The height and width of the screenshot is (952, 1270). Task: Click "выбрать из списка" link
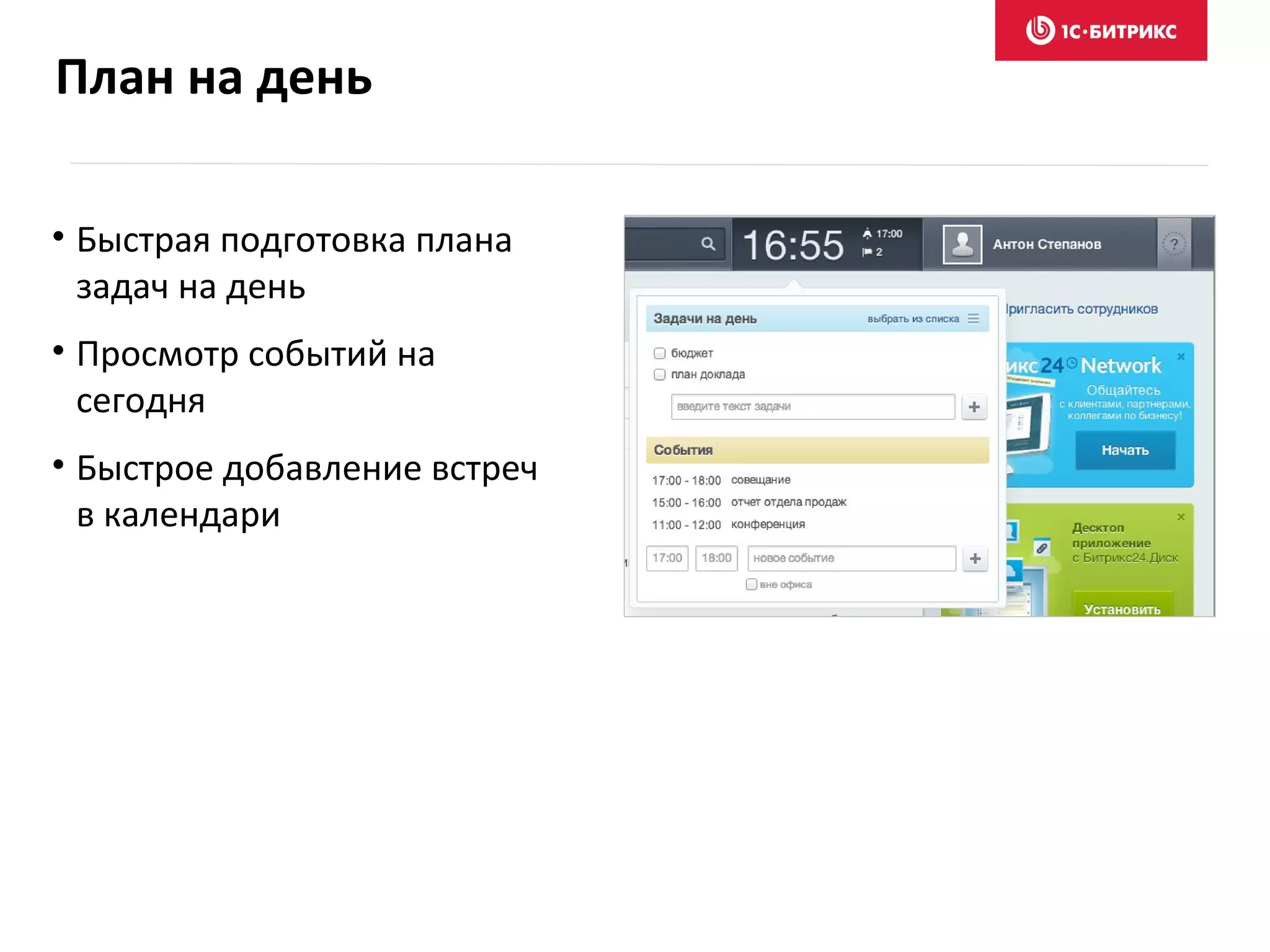[913, 319]
